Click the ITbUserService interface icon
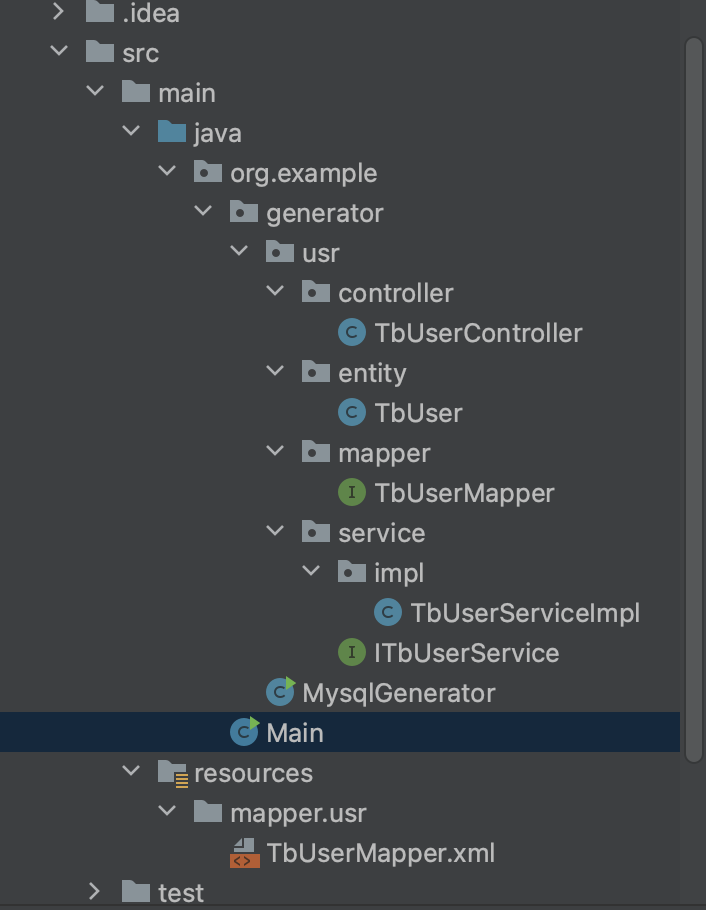The image size is (706, 910). coord(352,653)
